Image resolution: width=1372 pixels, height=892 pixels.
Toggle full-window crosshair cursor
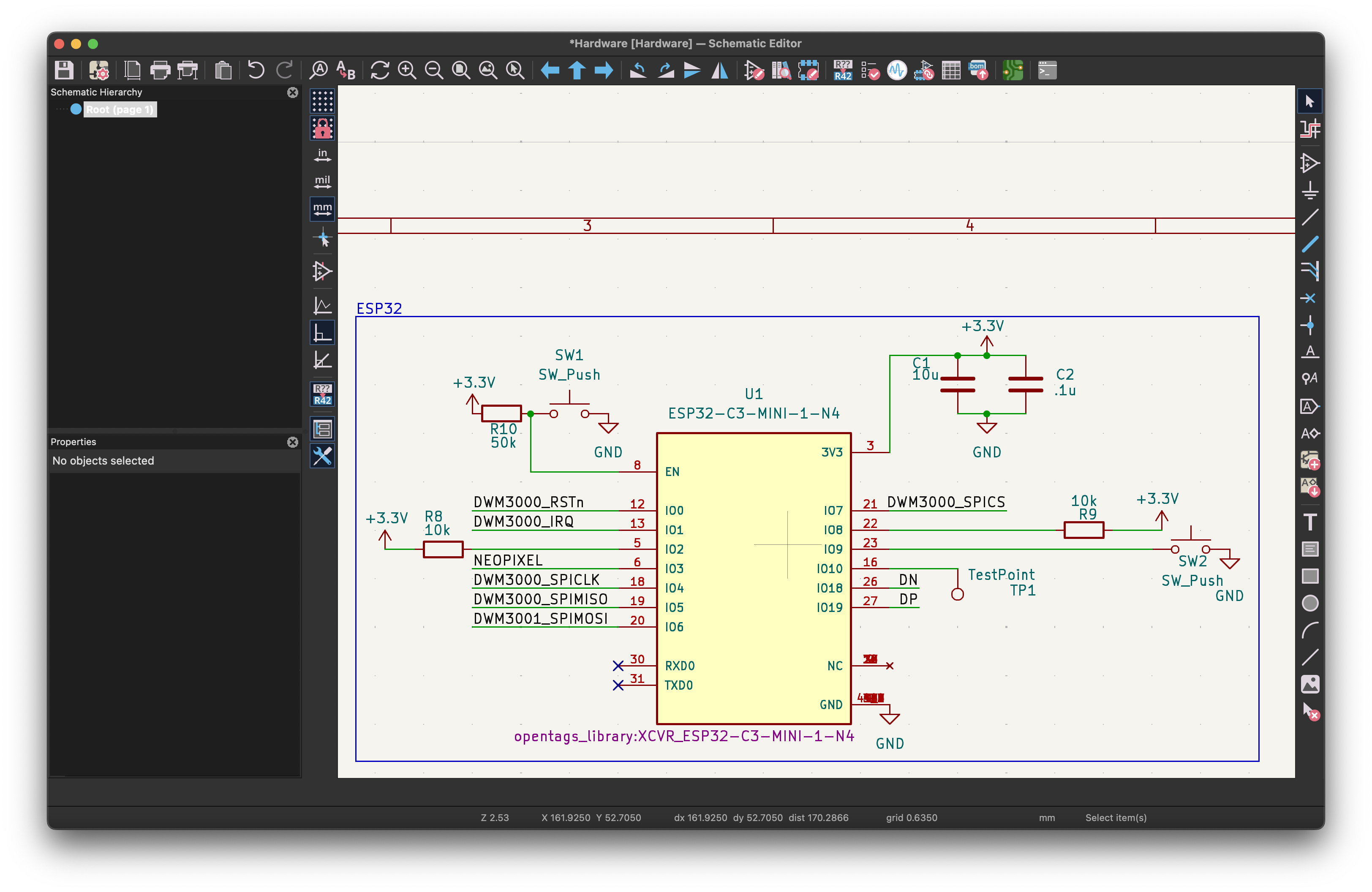tap(322, 238)
